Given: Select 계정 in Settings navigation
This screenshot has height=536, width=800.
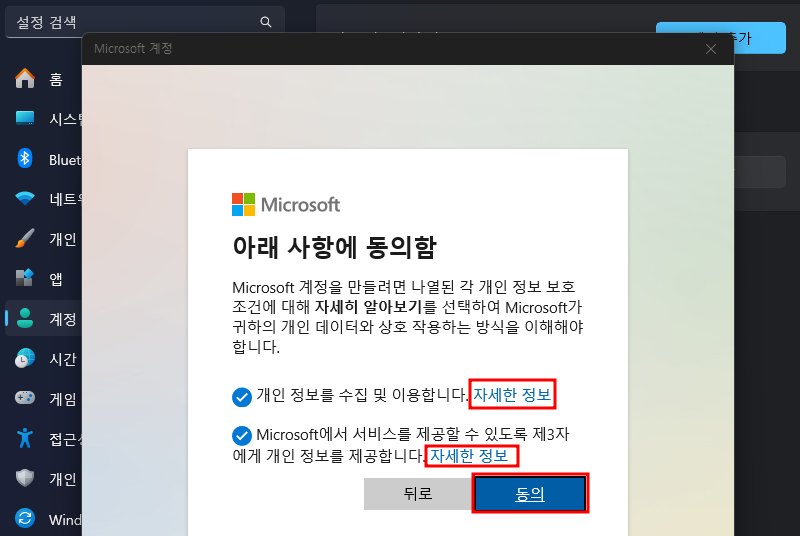Looking at the screenshot, I should pos(63,319).
